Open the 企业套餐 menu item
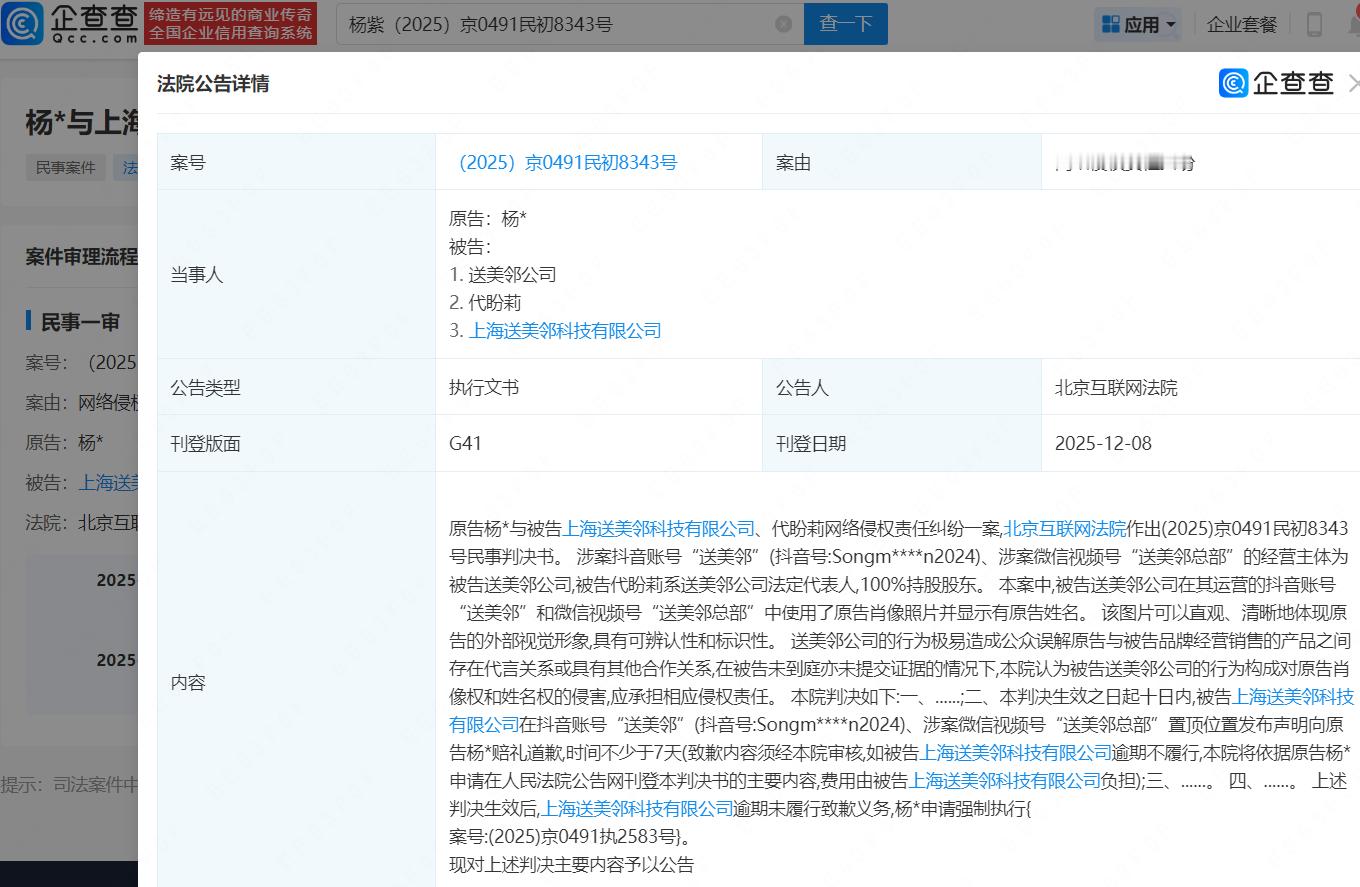This screenshot has width=1360, height=887. [1242, 24]
